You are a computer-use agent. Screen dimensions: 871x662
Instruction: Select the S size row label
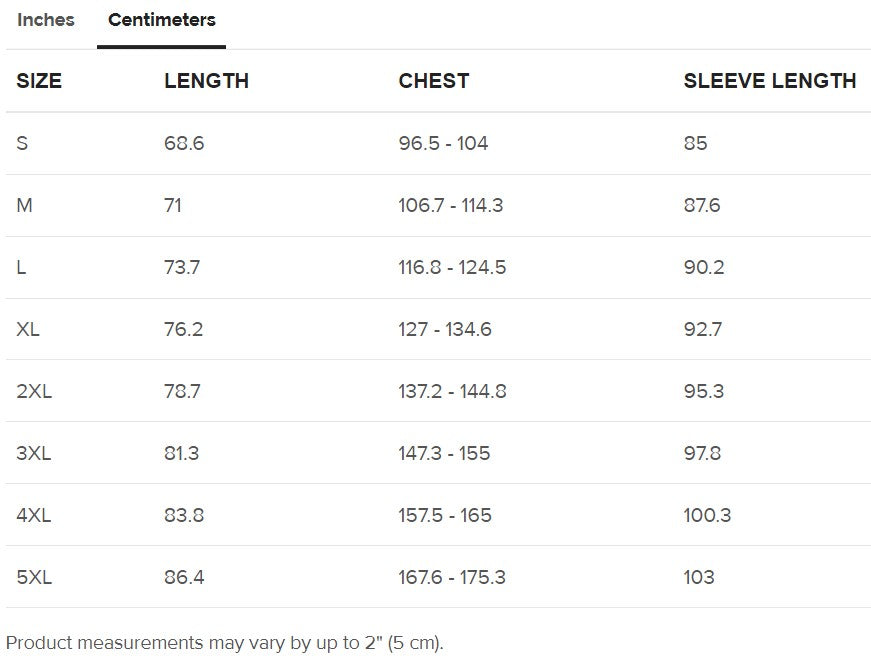(x=22, y=143)
